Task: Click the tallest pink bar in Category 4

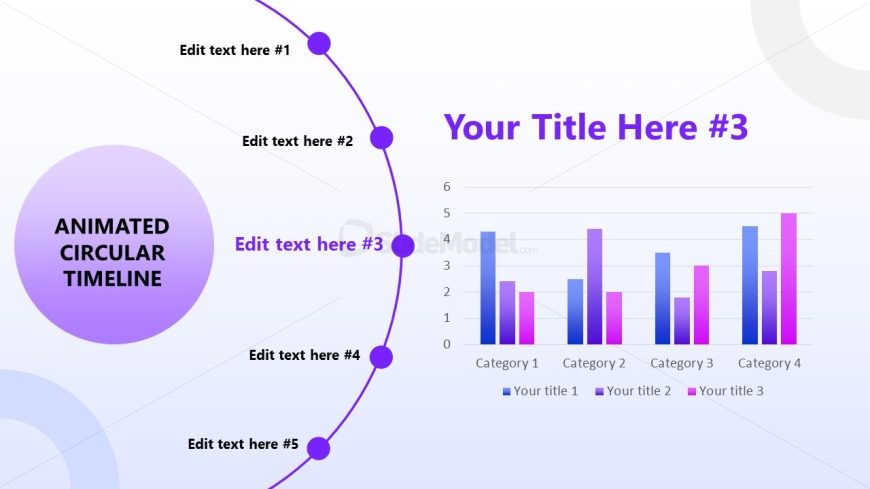Action: point(789,278)
